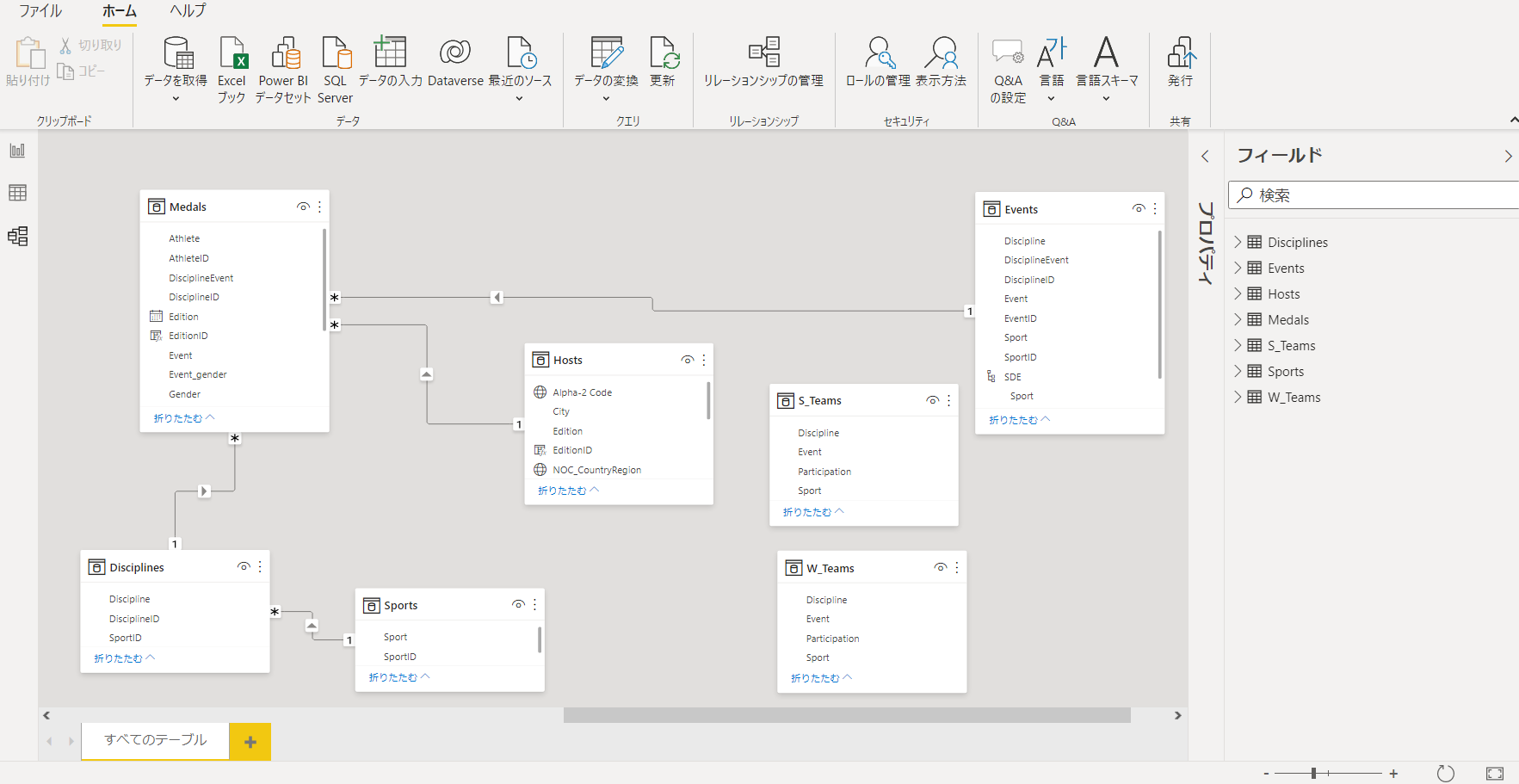Viewport: 1519px width, 784px height.
Task: Open more options for Hosts table
Action: click(x=704, y=360)
